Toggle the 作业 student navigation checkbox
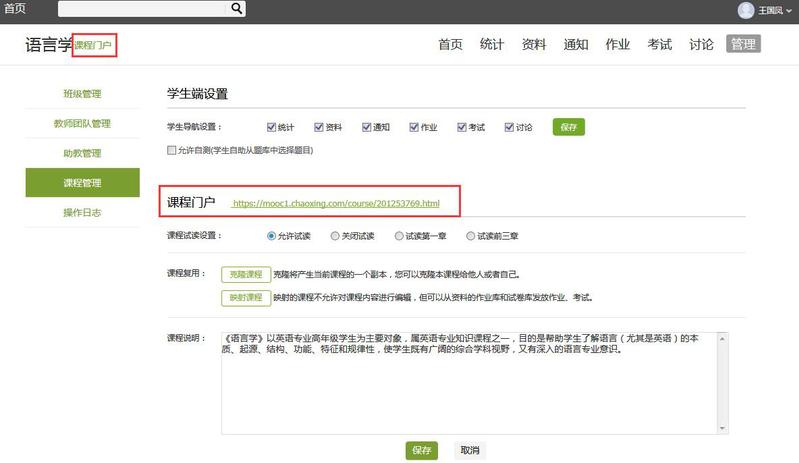This screenshot has height=463, width=799. [x=414, y=127]
